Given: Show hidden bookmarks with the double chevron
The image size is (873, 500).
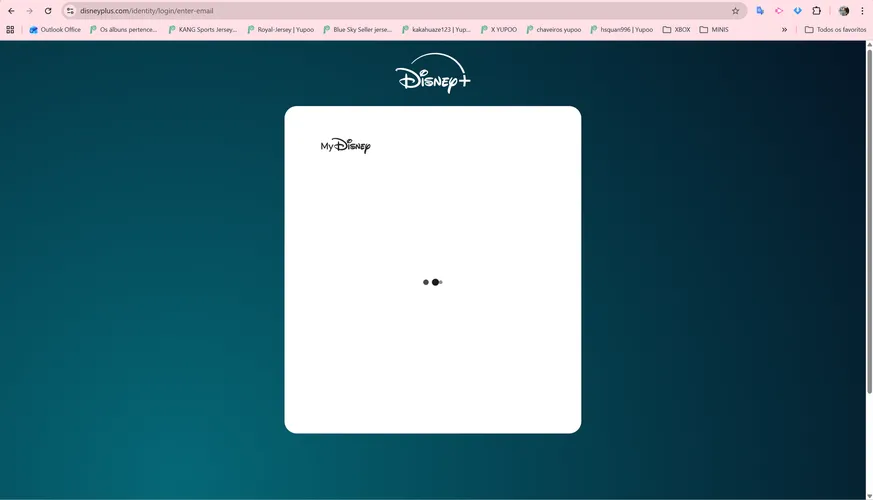Looking at the screenshot, I should coord(784,30).
